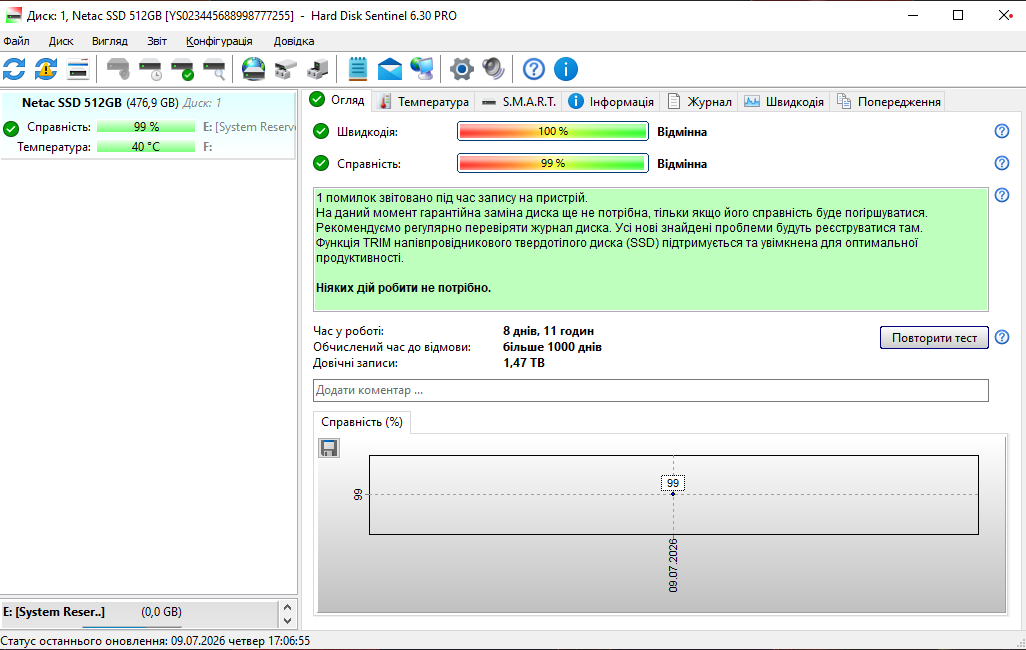This screenshot has width=1026, height=650.
Task: Open the Конфігурація menu
Action: pyautogui.click(x=219, y=41)
